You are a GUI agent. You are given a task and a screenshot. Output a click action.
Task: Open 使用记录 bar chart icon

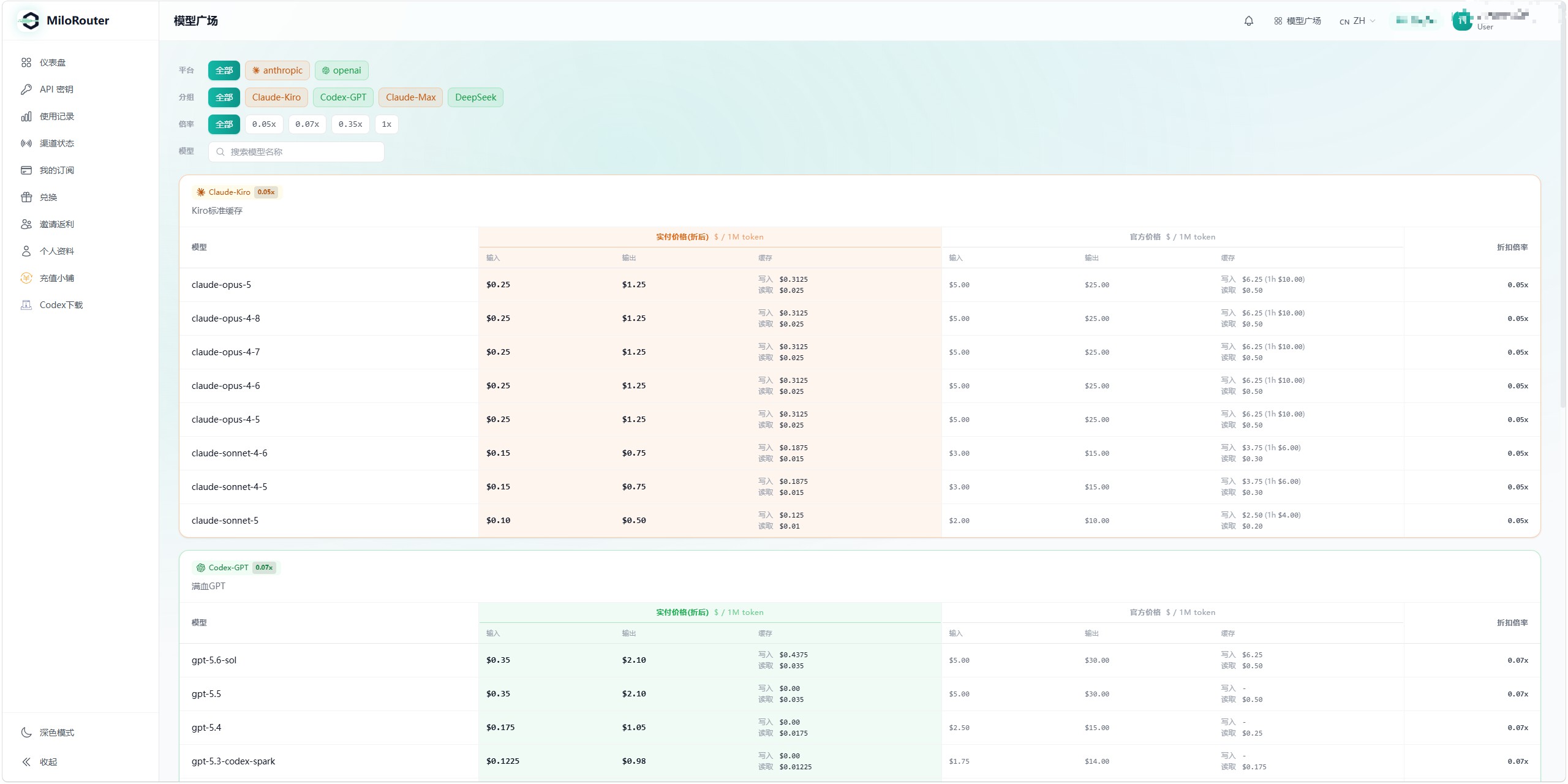pyautogui.click(x=26, y=116)
